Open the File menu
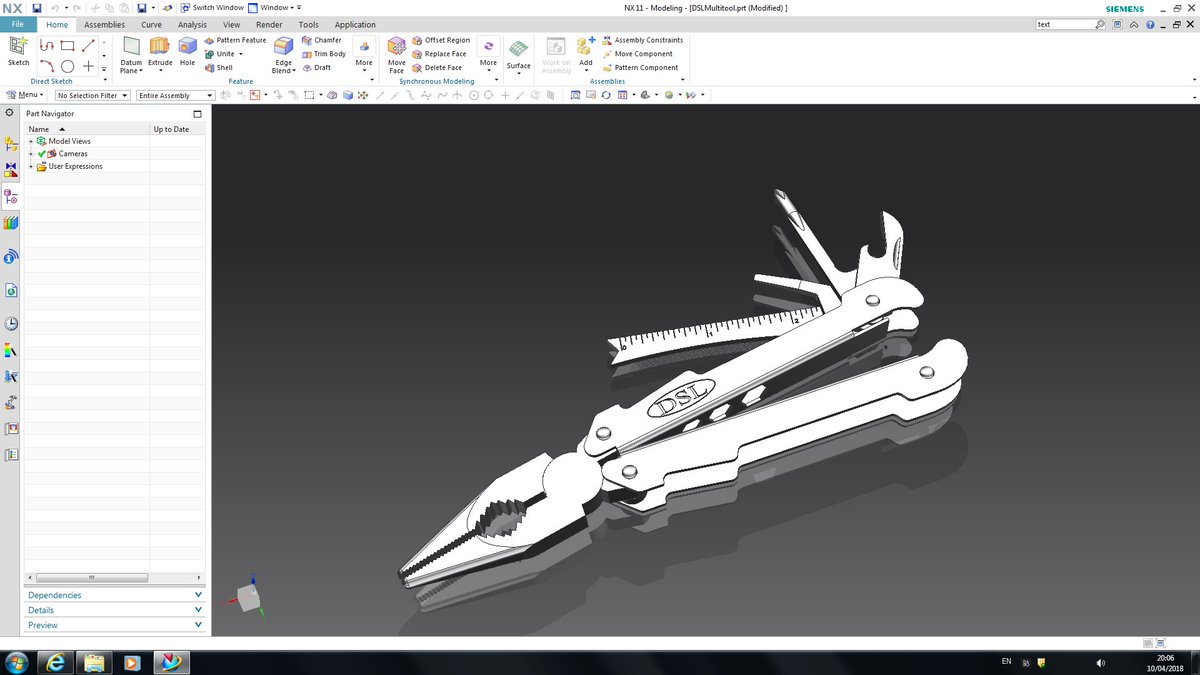1200x675 pixels. tap(18, 24)
